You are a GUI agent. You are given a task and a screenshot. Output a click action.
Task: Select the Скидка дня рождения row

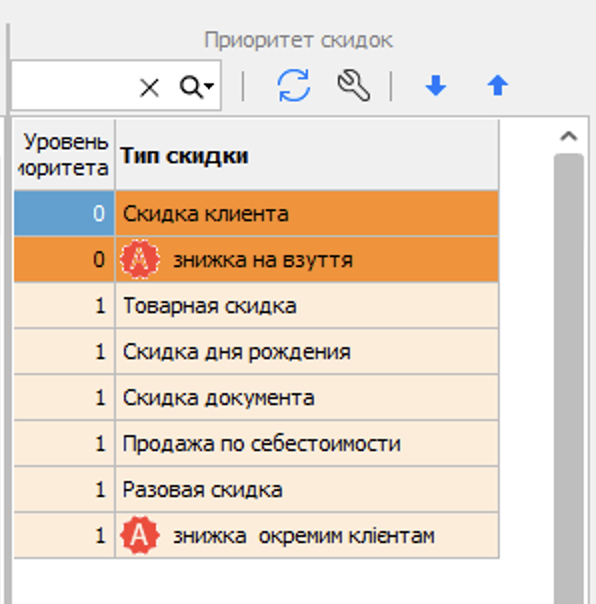(x=256, y=352)
